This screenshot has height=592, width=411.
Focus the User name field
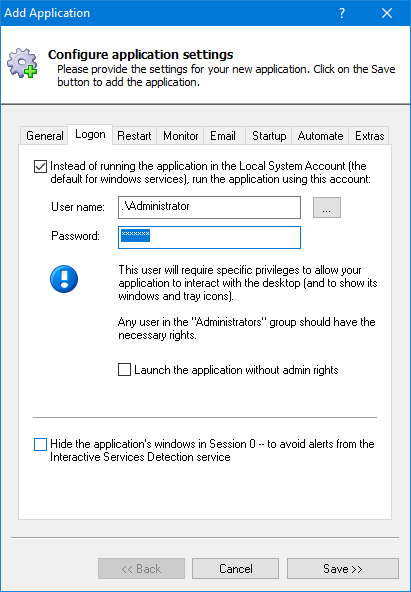pos(209,207)
